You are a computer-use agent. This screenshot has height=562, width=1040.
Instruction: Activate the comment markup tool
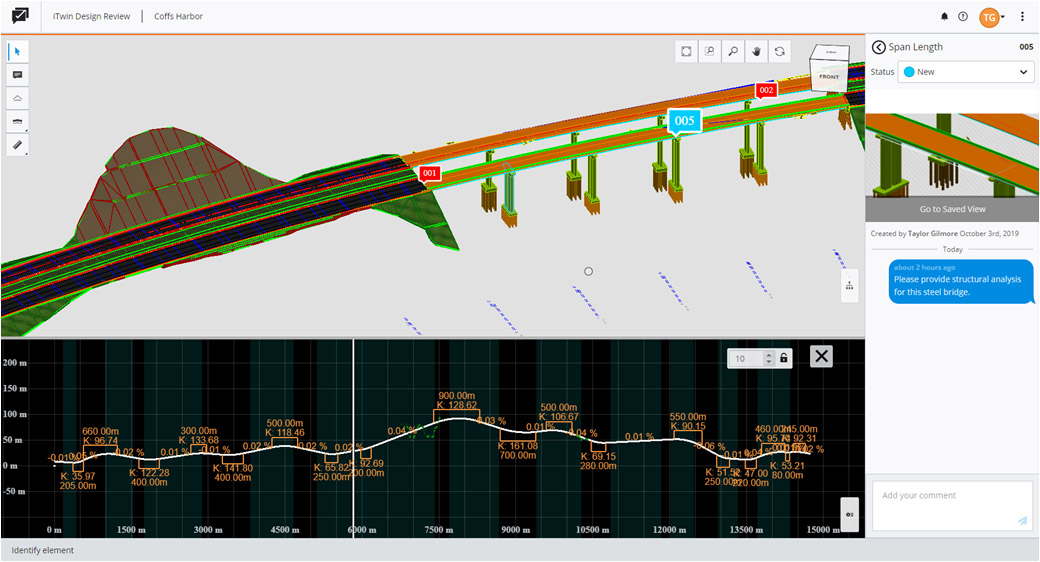coord(18,75)
